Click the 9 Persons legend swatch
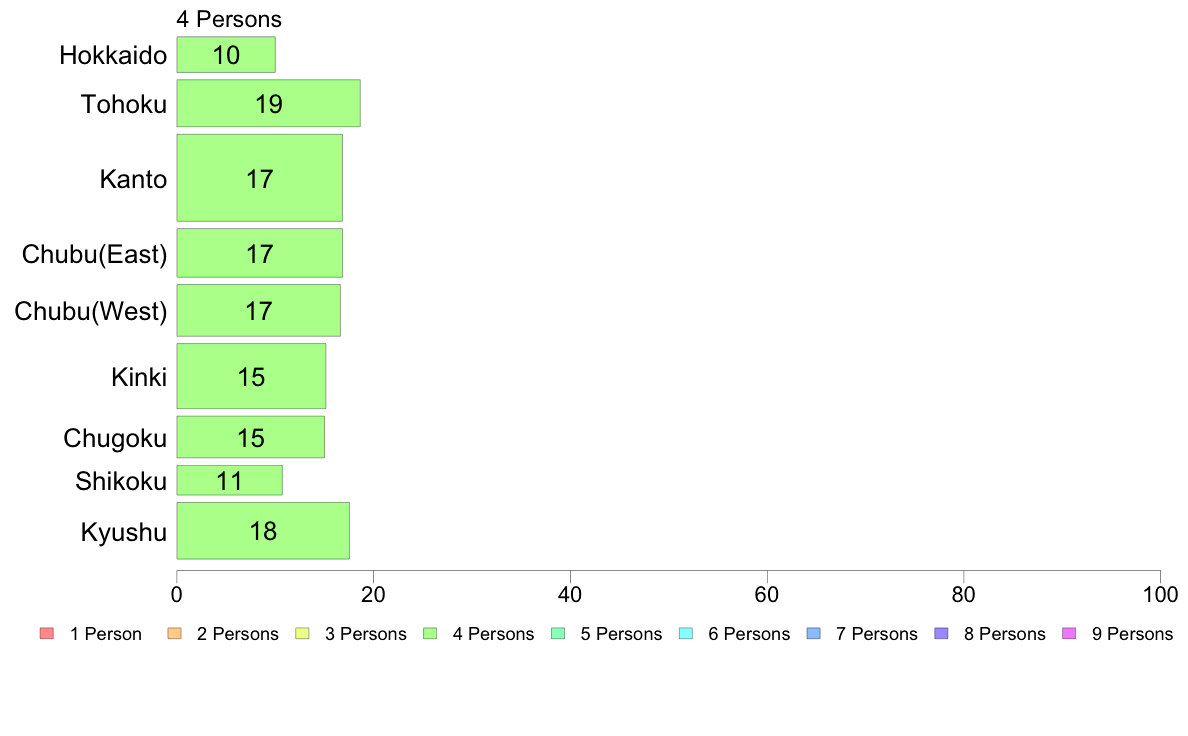Image resolution: width=1188 pixels, height=736 pixels. (1069, 634)
